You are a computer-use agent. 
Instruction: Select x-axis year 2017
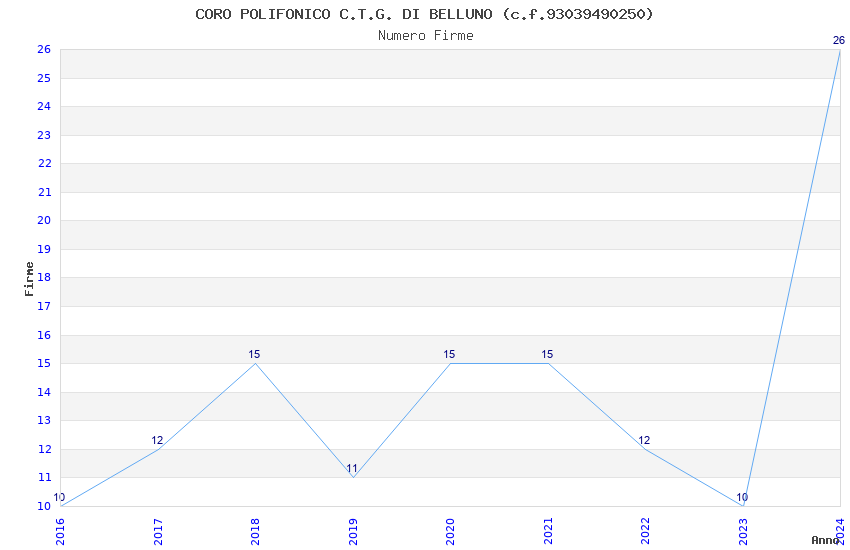pyautogui.click(x=158, y=532)
